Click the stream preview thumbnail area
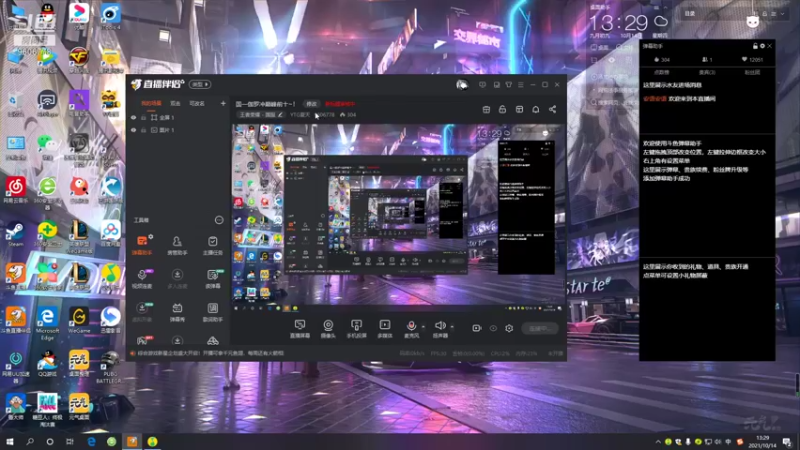The width and height of the screenshot is (800, 450). pyautogui.click(x=398, y=218)
